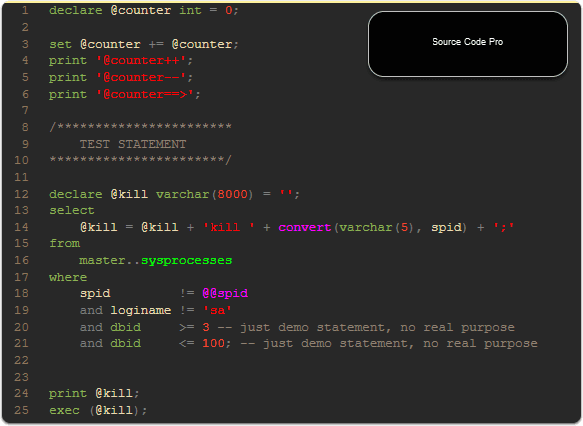The width and height of the screenshot is (583, 426).
Task: Click 'declare @counter int = 0;' line
Action: pos(144,10)
